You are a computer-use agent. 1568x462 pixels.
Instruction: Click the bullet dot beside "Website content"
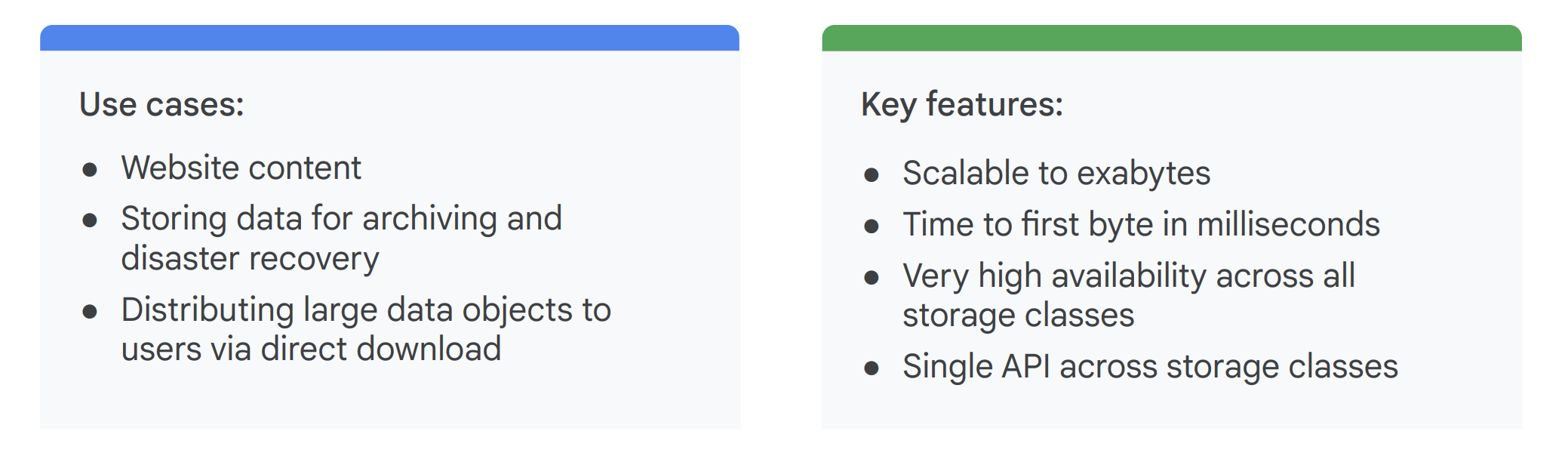click(90, 169)
